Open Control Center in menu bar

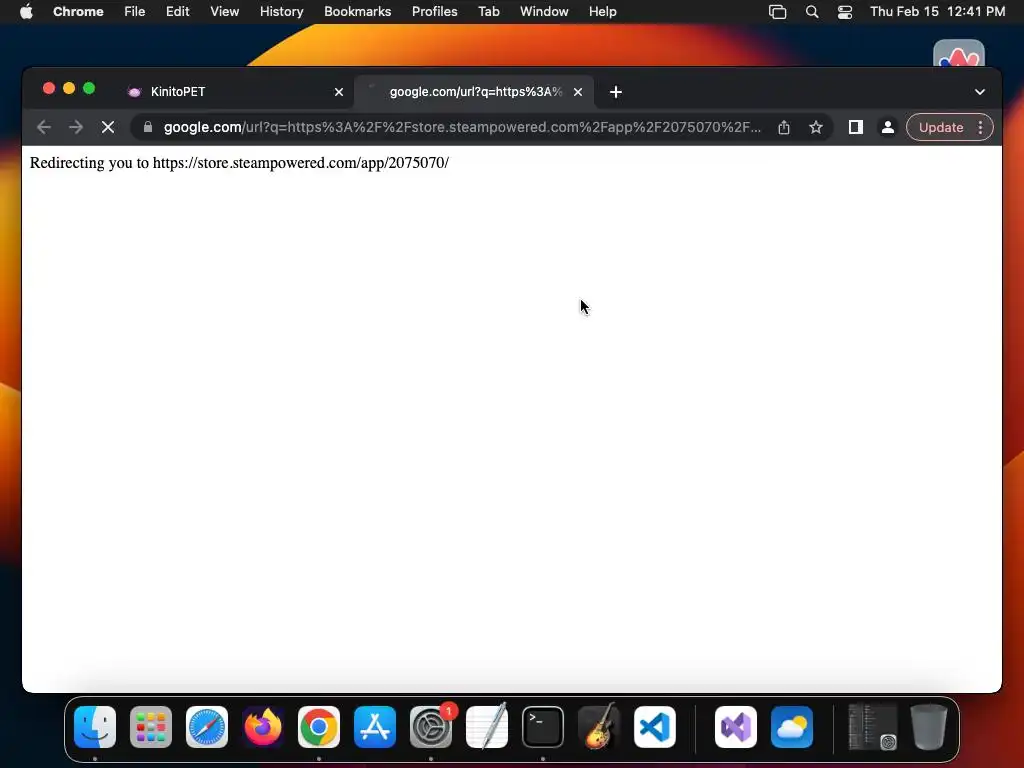pyautogui.click(x=844, y=12)
